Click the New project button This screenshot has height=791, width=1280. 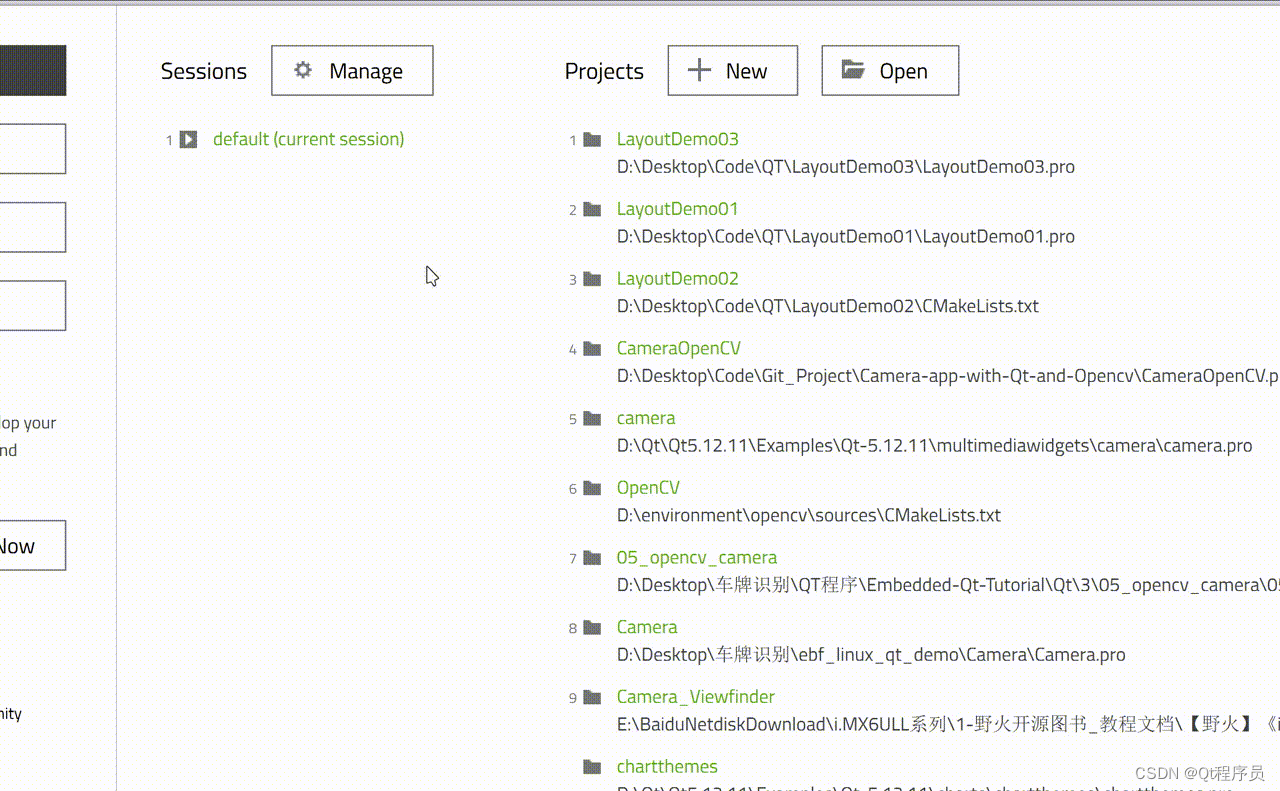pos(733,70)
